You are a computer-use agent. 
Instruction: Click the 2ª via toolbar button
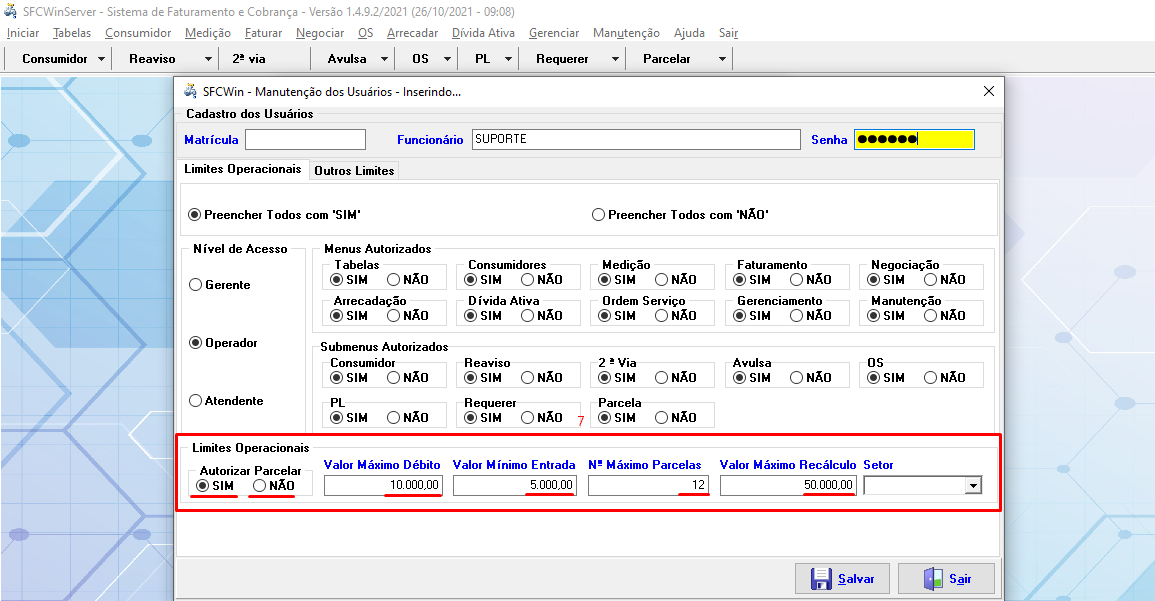248,59
